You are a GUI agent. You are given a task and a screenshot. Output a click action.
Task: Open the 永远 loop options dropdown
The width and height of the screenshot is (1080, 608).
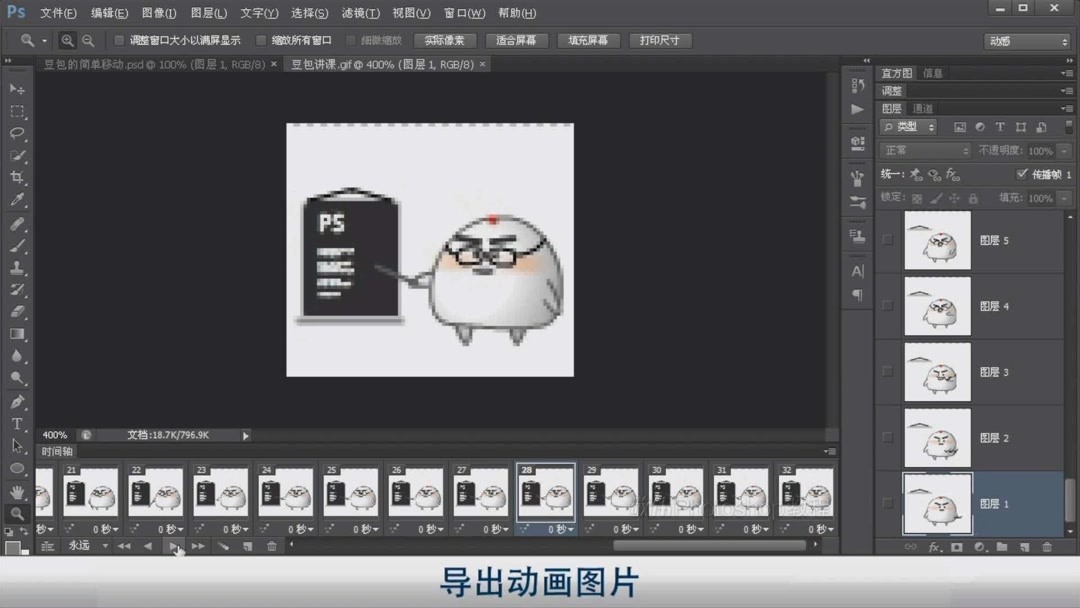(x=104, y=544)
